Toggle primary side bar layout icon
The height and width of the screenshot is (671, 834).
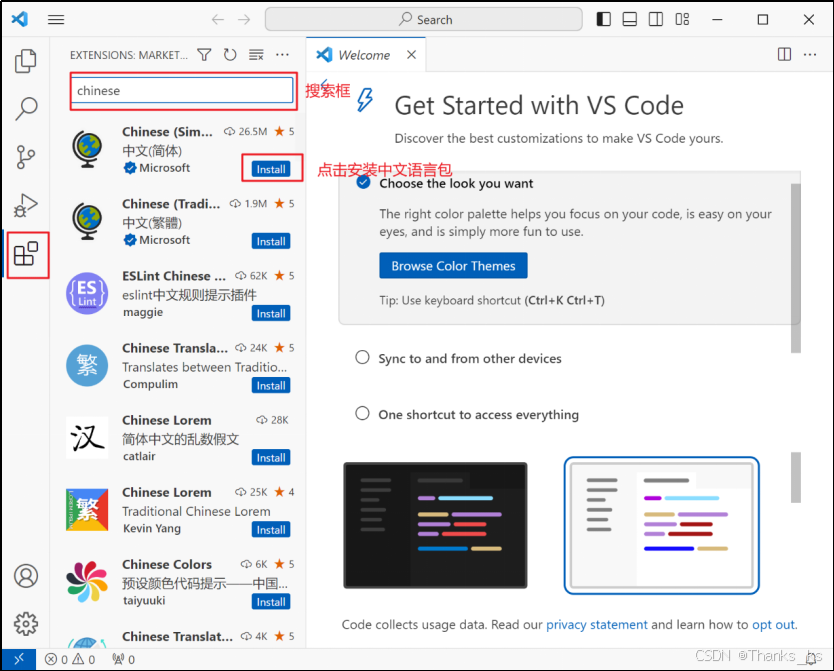click(x=604, y=20)
